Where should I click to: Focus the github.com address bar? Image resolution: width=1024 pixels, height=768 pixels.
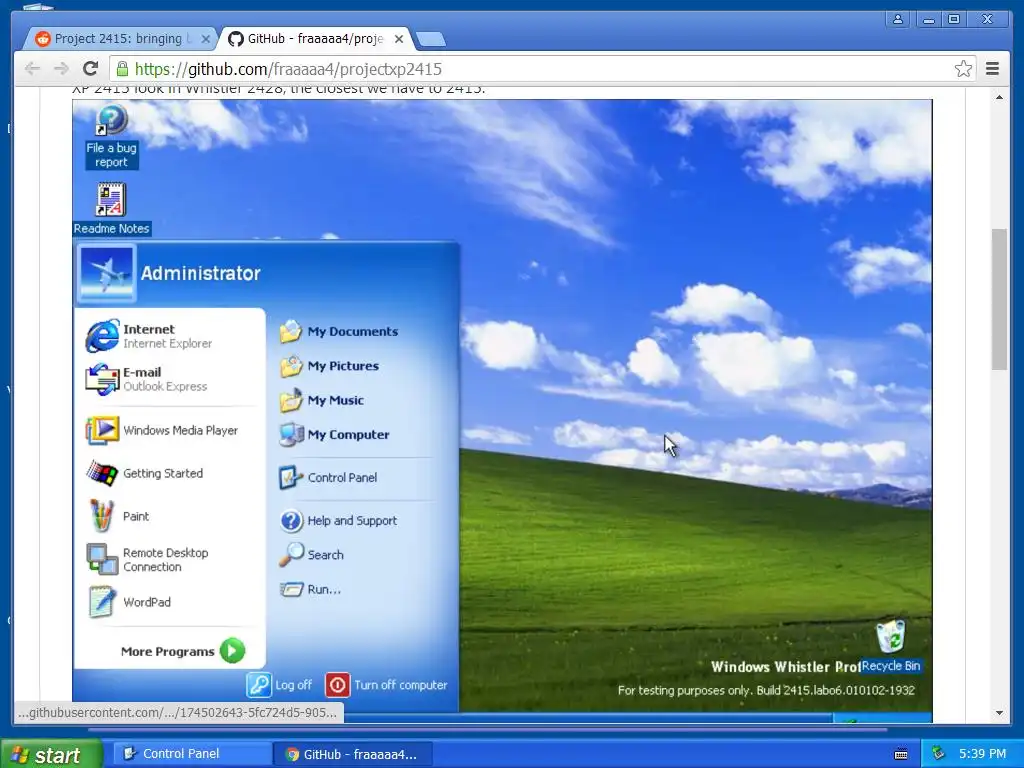(x=542, y=69)
